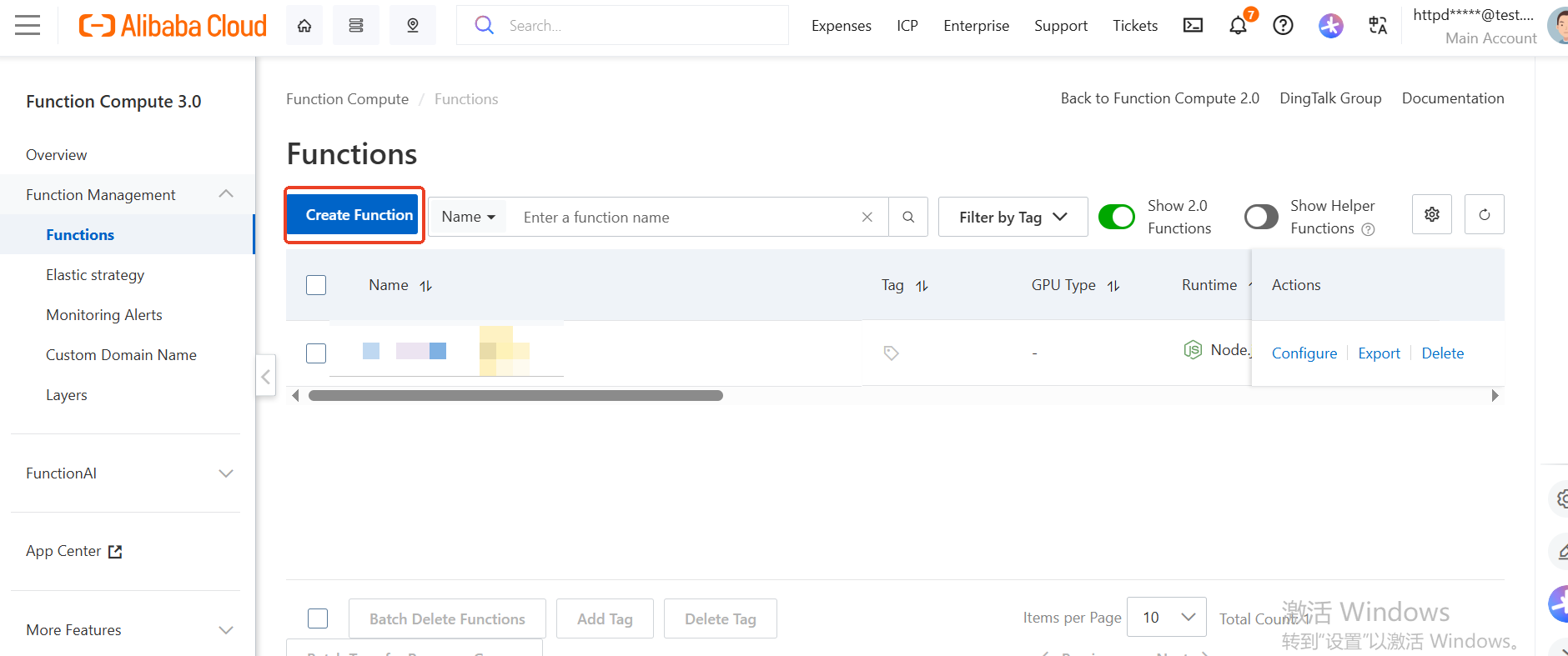This screenshot has width=1568, height=656.
Task: Check the select-all header checkbox
Action: coord(316,285)
